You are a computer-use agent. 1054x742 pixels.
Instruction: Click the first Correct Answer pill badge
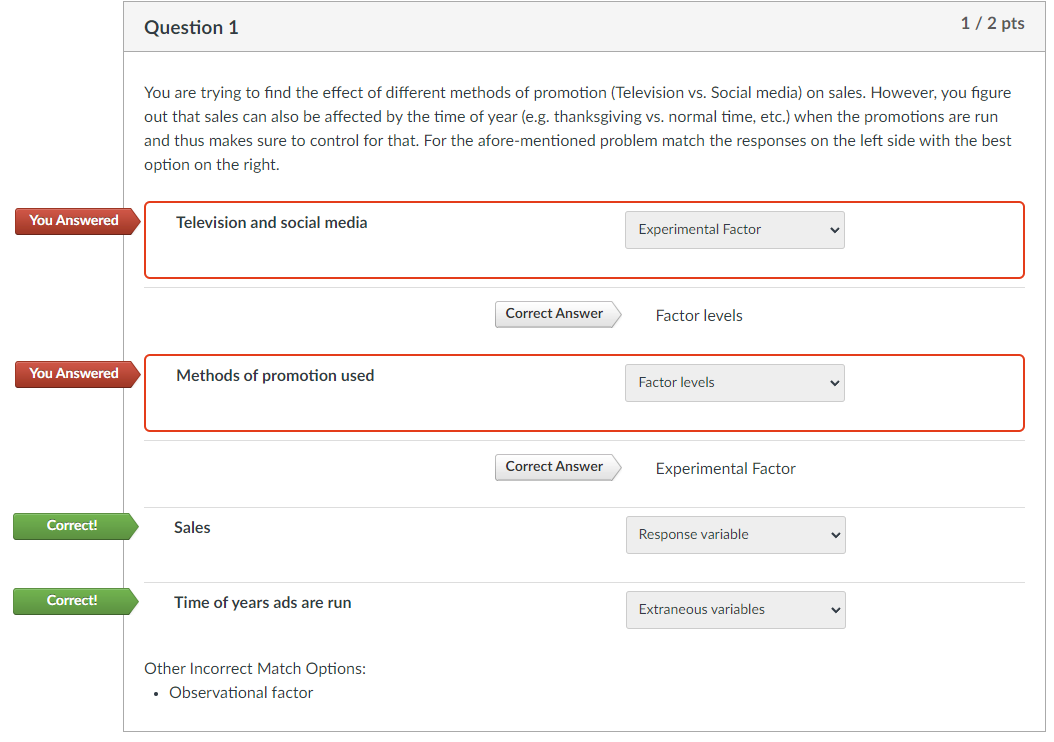point(554,313)
